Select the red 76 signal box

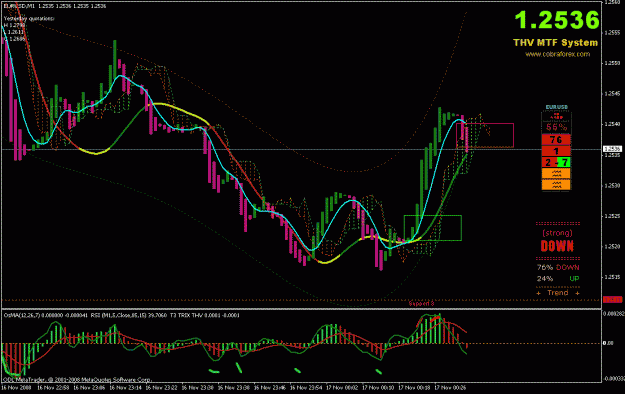pyautogui.click(x=556, y=140)
